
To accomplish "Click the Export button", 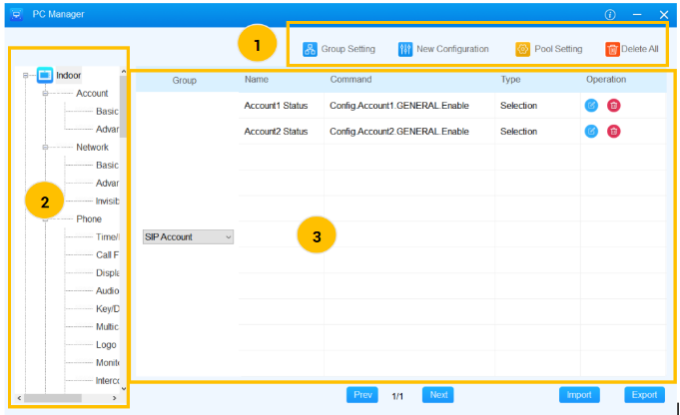I will tap(644, 395).
